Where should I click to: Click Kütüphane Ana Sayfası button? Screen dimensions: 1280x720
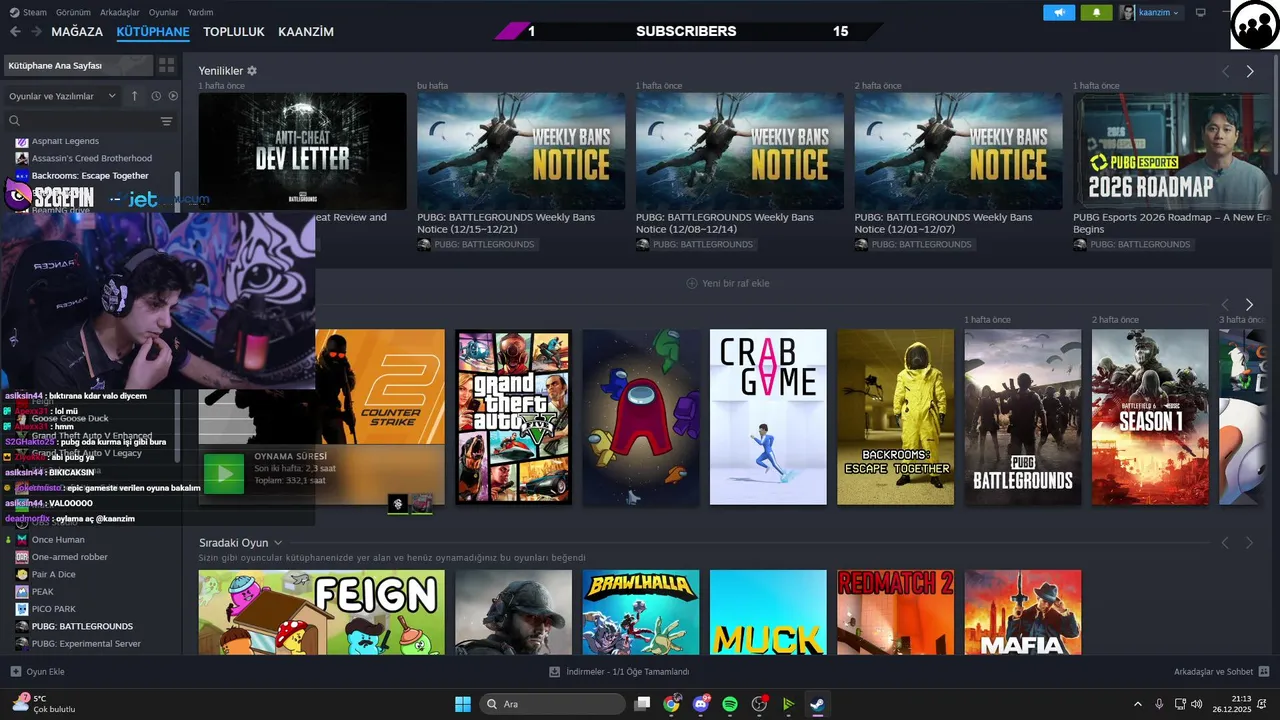[x=77, y=65]
